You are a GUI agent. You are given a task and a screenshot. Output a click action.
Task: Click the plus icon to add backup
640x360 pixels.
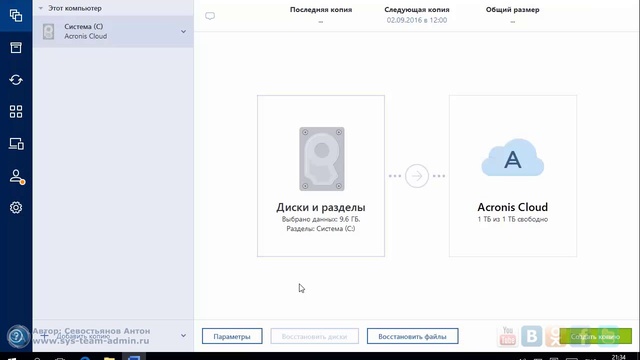pos(44,336)
